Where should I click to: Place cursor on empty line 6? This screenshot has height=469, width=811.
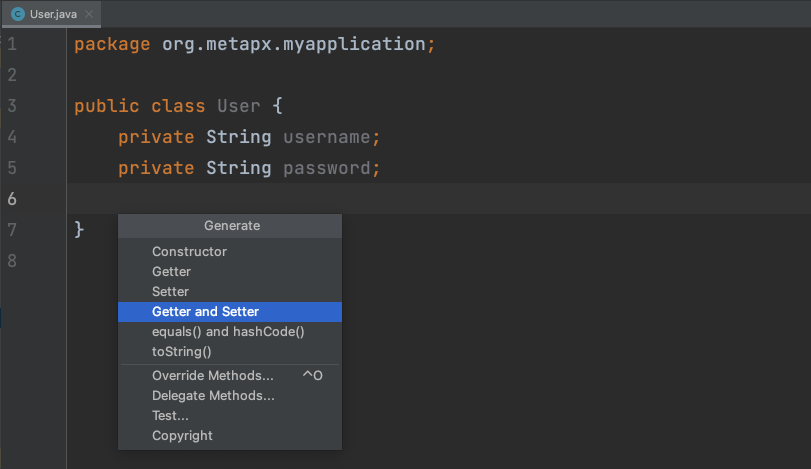439,199
